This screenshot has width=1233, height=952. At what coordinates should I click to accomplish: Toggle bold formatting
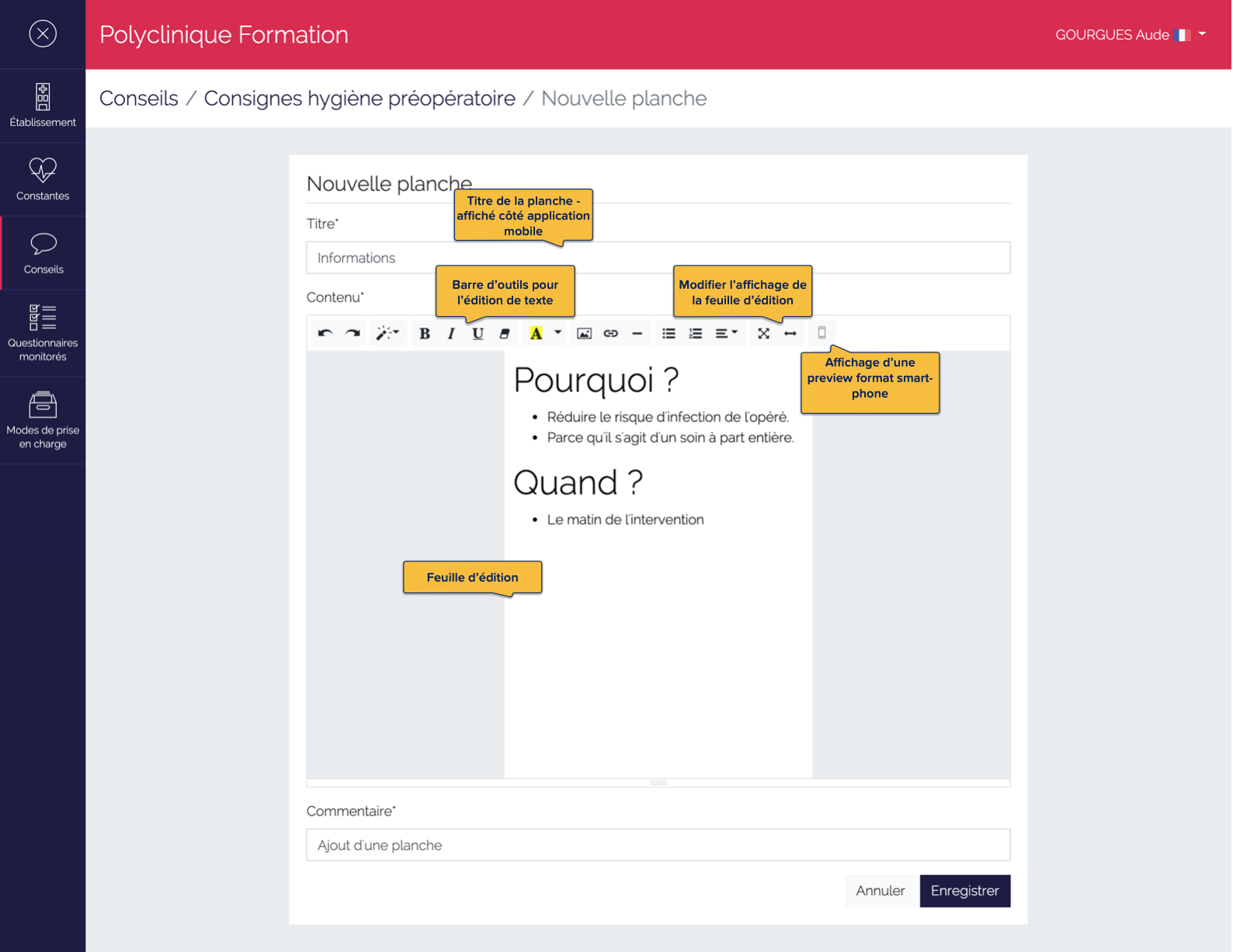click(x=425, y=334)
